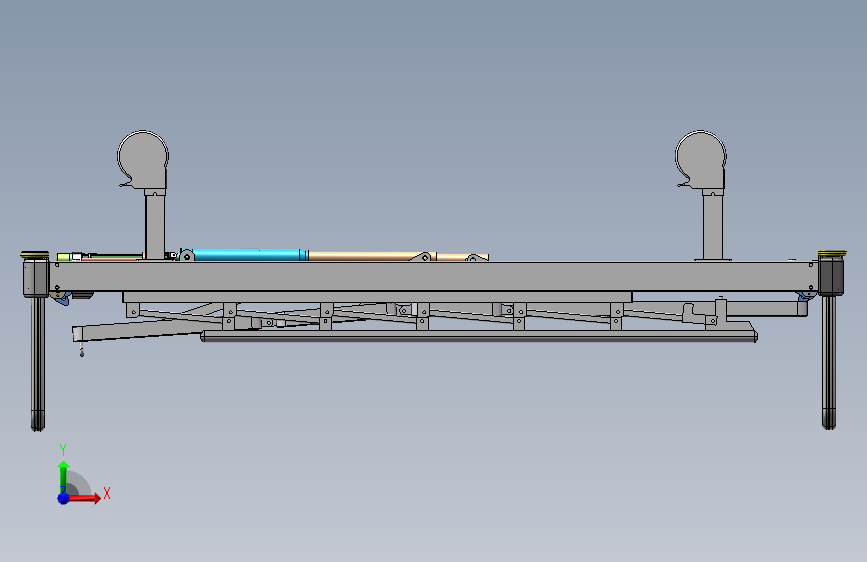Image resolution: width=867 pixels, height=562 pixels.
Task: Select the blue actuator cylinder on the frame
Action: (249, 255)
